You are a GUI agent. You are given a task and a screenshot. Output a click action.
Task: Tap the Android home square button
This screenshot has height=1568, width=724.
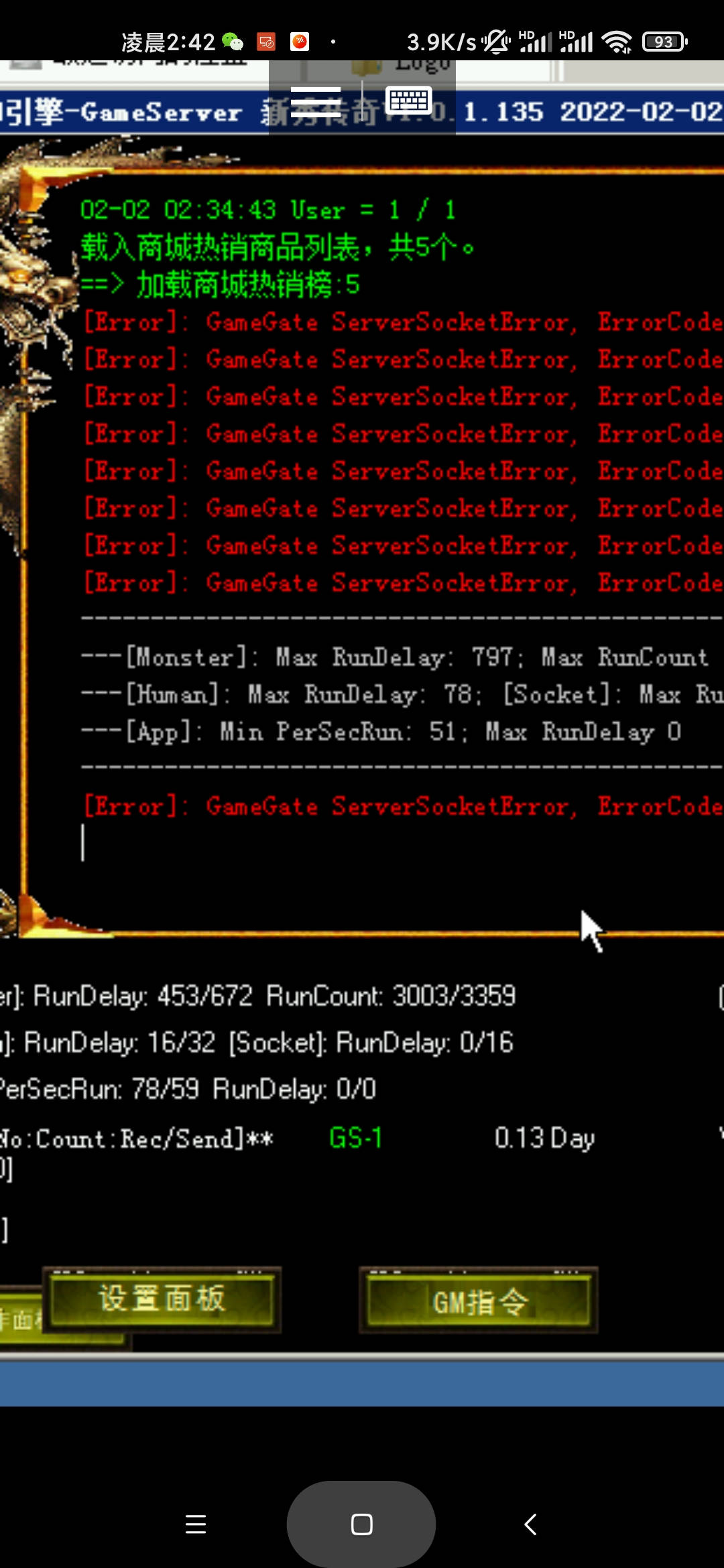pyautogui.click(x=361, y=1524)
